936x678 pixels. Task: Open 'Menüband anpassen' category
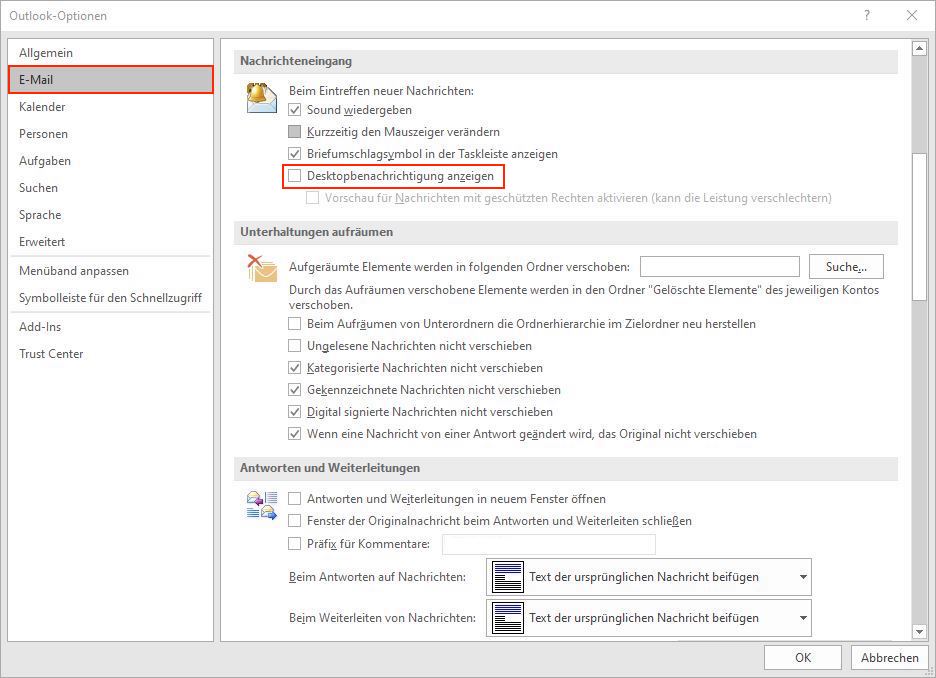tap(111, 271)
